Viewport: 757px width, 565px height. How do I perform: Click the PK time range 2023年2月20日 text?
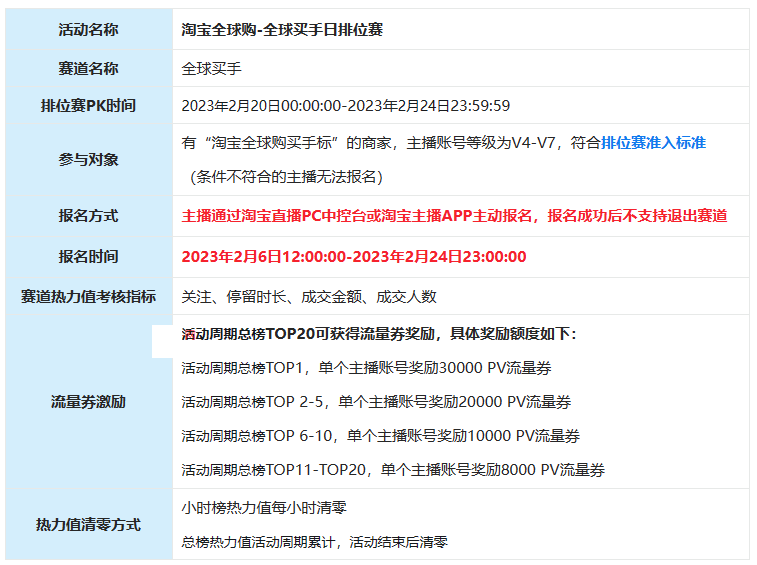click(x=346, y=105)
